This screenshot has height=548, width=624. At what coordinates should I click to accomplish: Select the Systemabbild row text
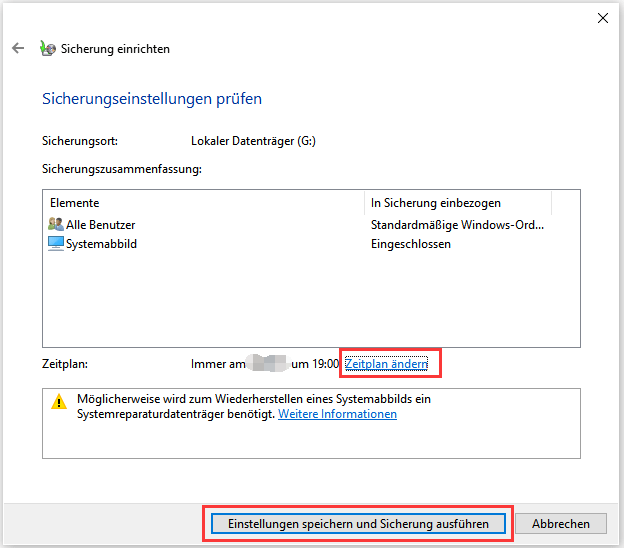(101, 244)
